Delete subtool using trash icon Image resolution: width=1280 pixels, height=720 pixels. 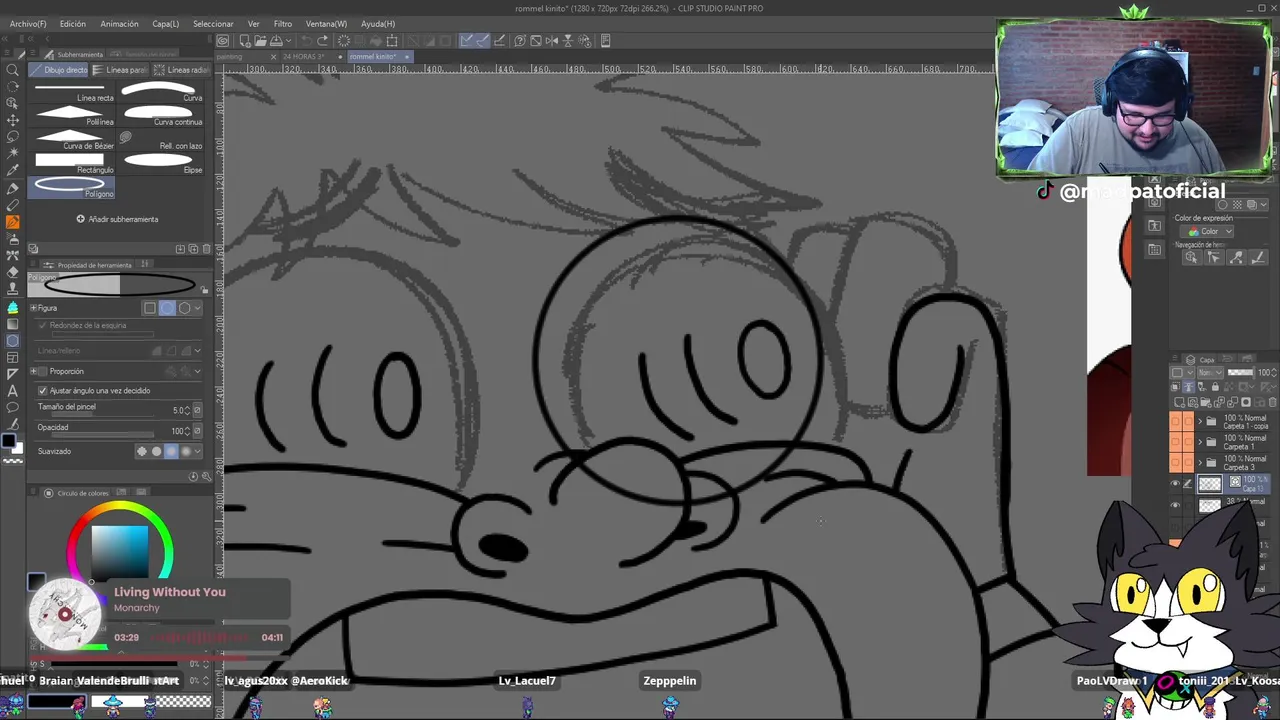point(207,249)
